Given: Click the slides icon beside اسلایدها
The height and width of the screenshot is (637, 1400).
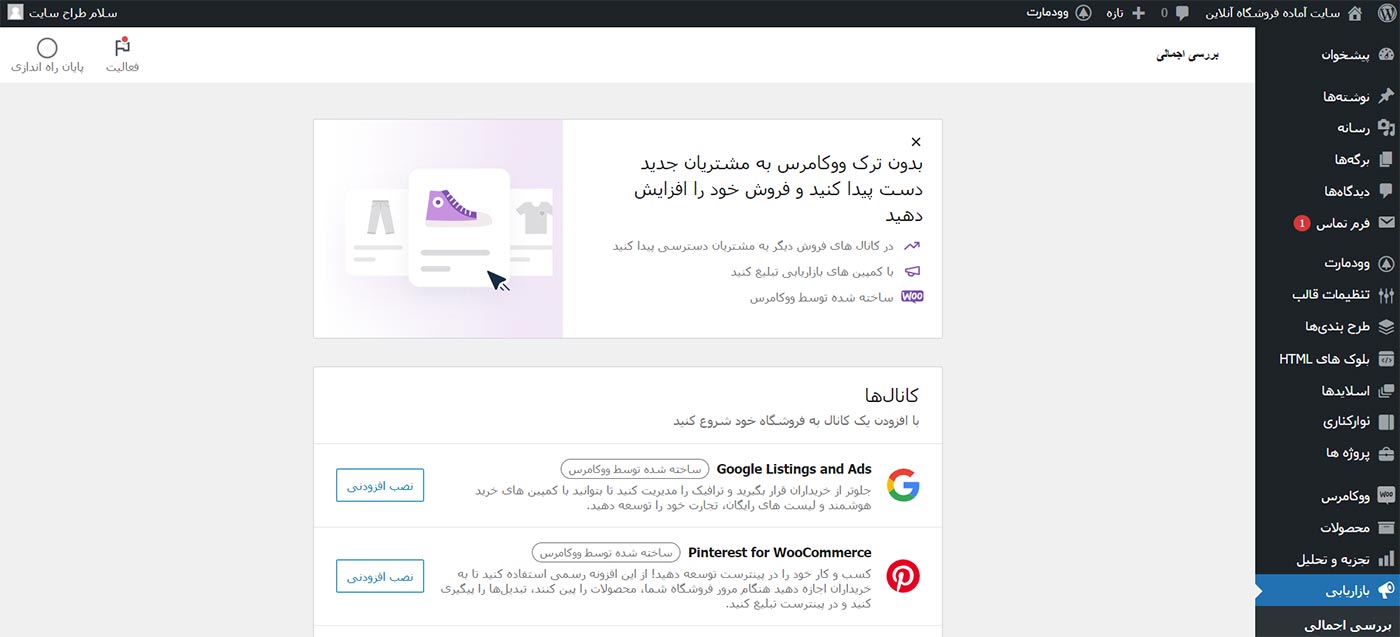Looking at the screenshot, I should click(x=1386, y=390).
